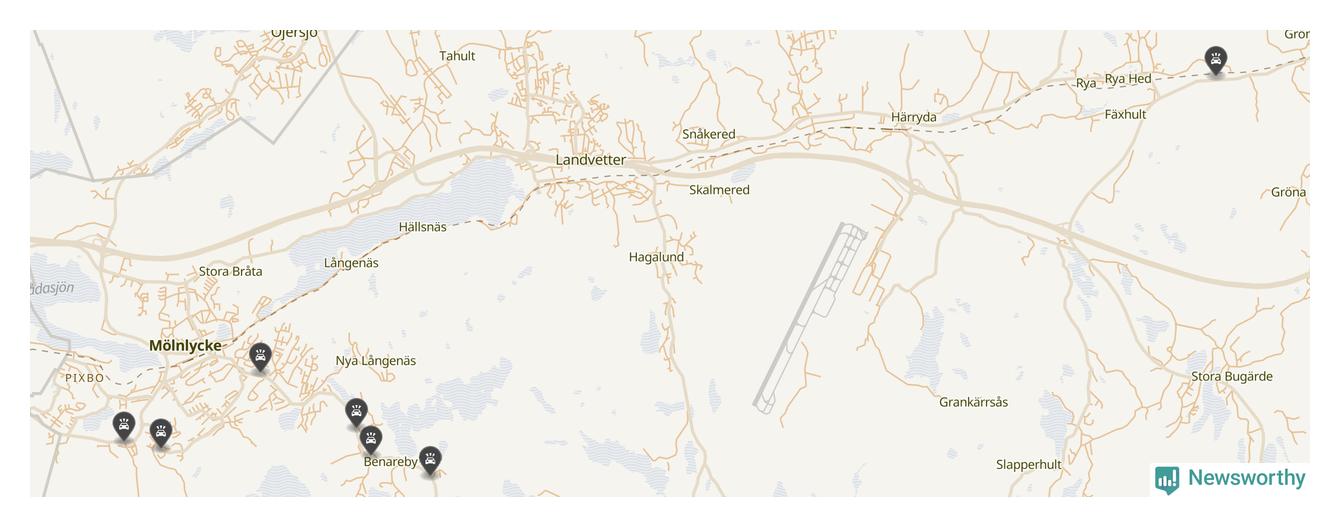Viewport: 1340px width, 527px height.
Task: Select the Tahult label
Action: (x=458, y=56)
